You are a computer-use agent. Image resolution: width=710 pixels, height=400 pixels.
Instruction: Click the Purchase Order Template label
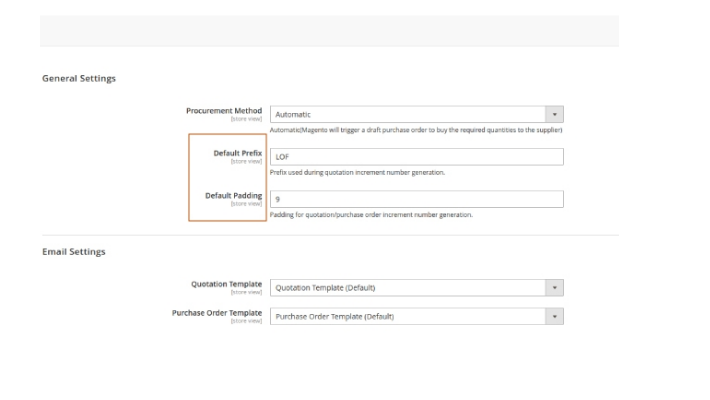[x=219, y=313]
